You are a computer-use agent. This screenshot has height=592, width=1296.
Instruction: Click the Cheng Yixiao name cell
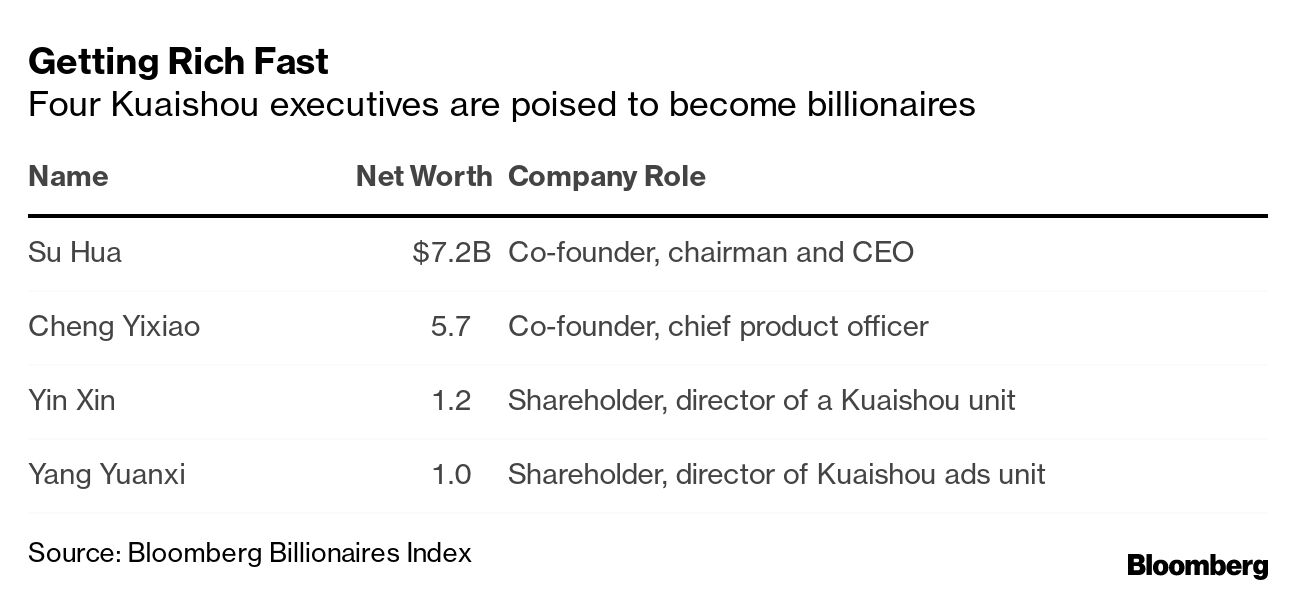pyautogui.click(x=114, y=326)
